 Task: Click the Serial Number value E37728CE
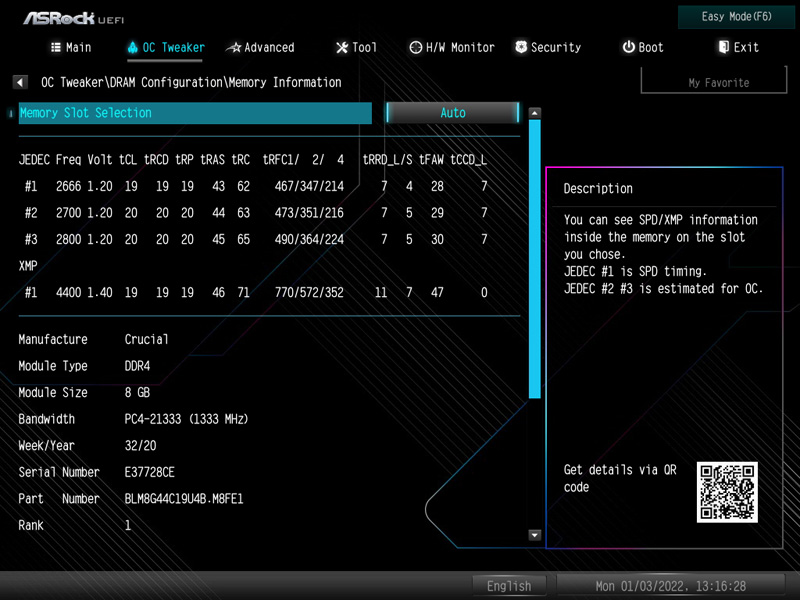tap(149, 472)
